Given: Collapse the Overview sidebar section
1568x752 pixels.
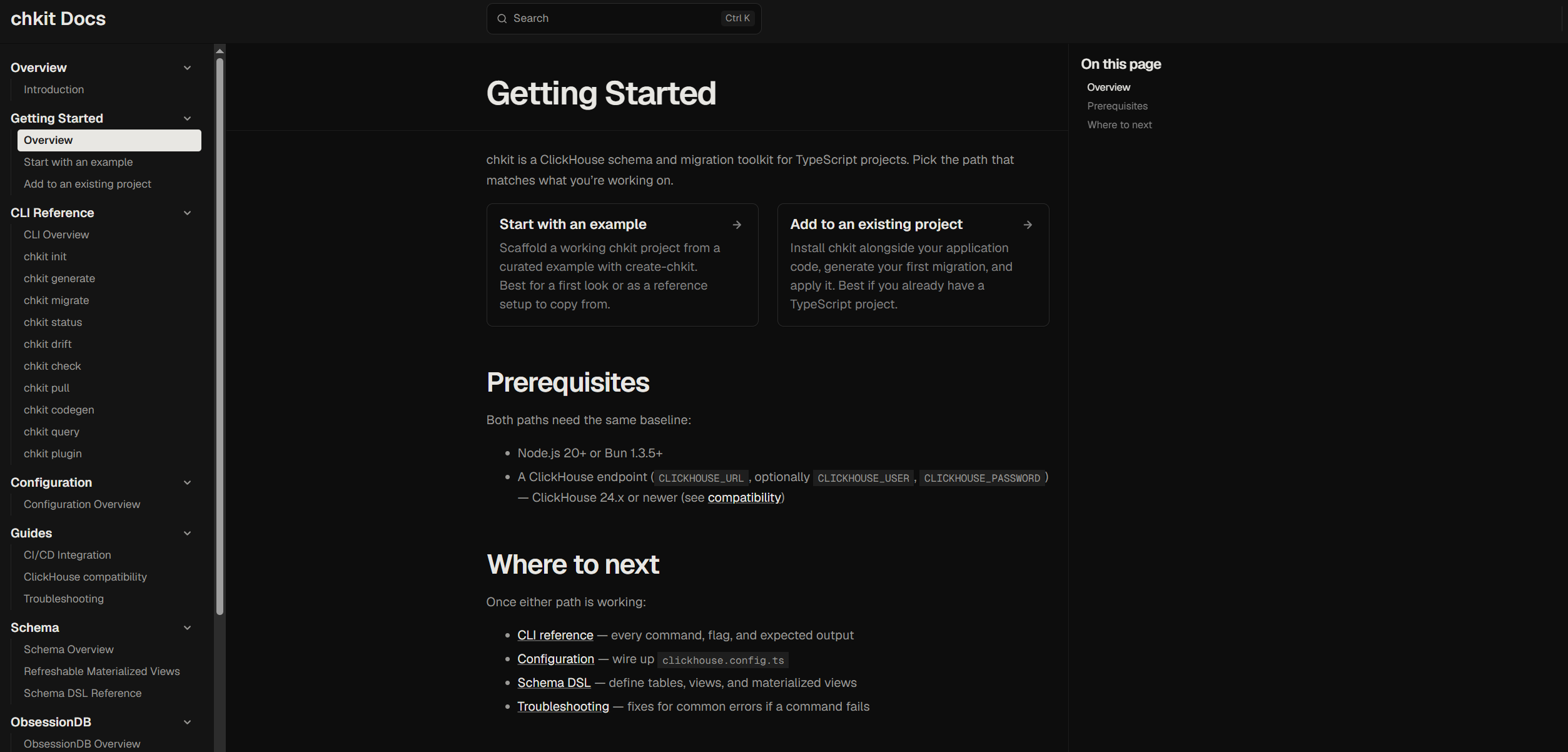Looking at the screenshot, I should pyautogui.click(x=187, y=68).
